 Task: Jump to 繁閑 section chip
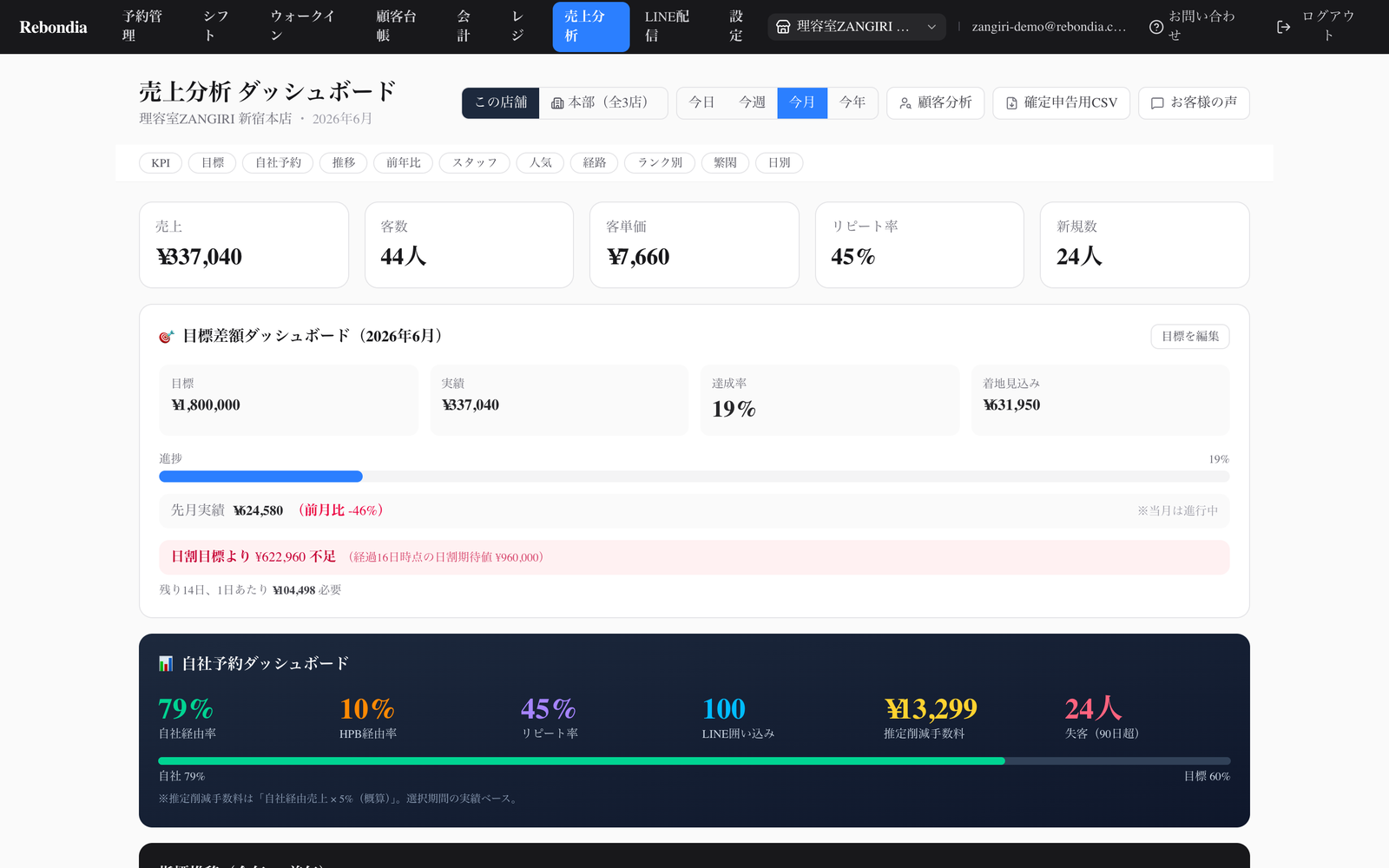(725, 162)
